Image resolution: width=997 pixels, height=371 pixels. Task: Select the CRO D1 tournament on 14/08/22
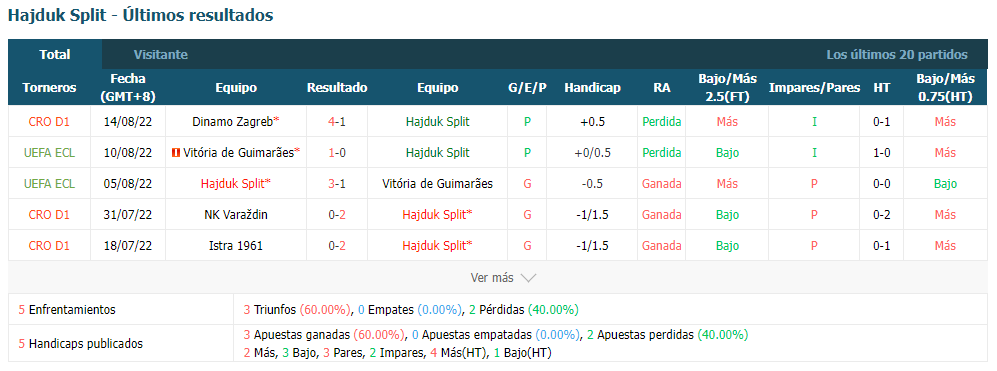tap(49, 122)
